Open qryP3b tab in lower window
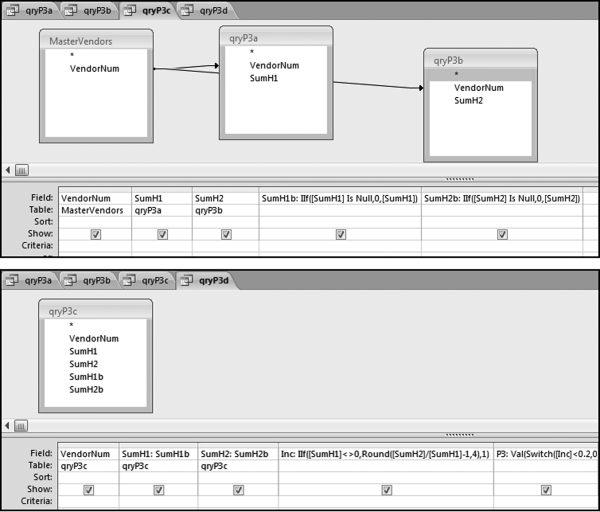 88,280
